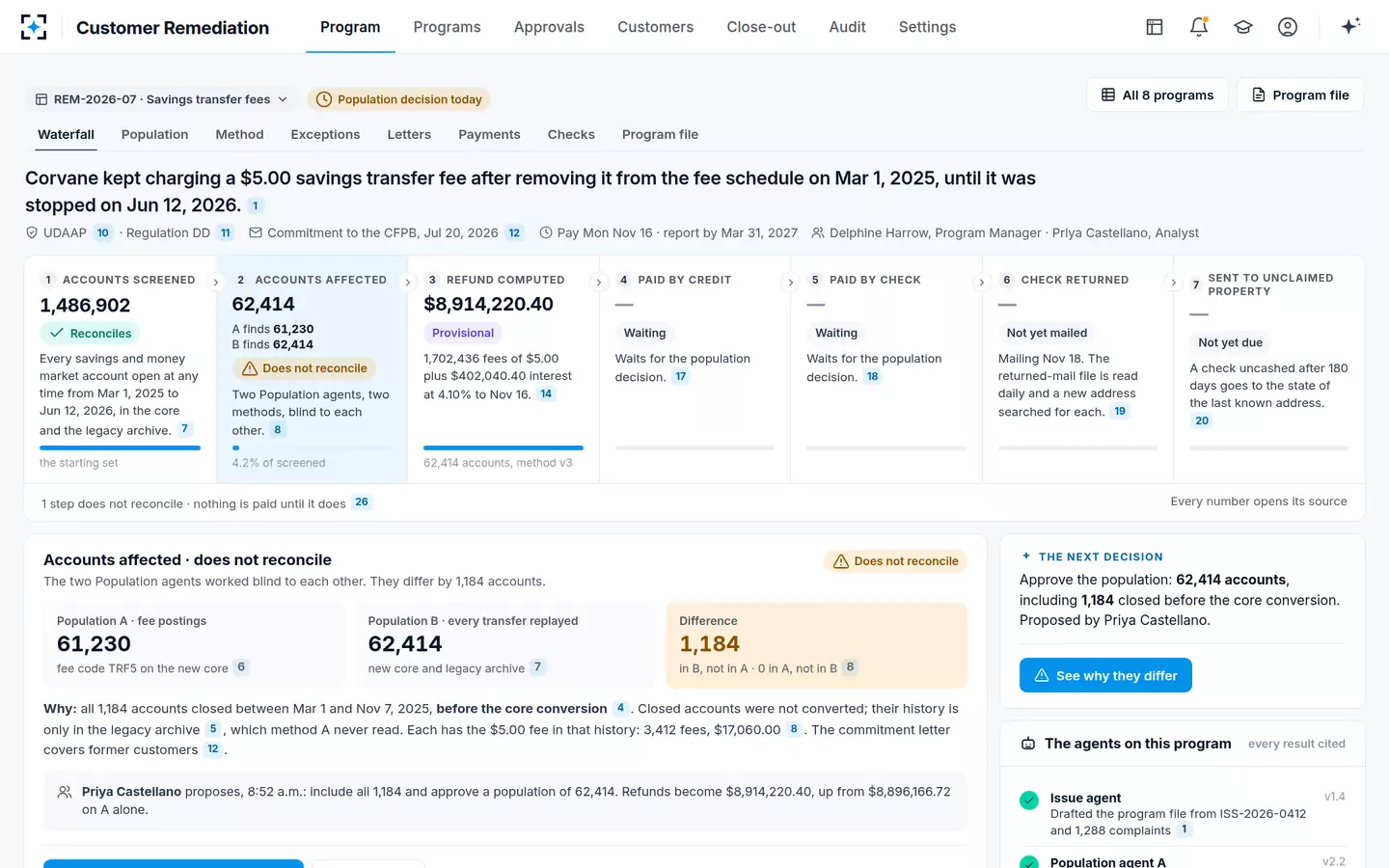Click the Reconciles status tag

tap(90, 334)
